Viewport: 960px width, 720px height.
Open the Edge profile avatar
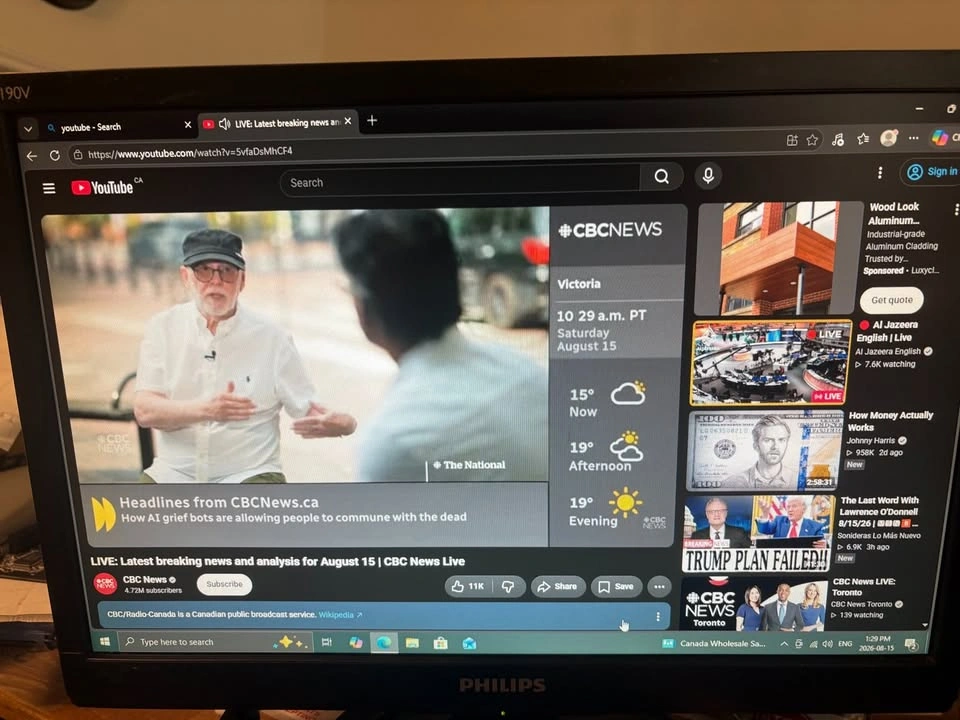click(x=888, y=138)
